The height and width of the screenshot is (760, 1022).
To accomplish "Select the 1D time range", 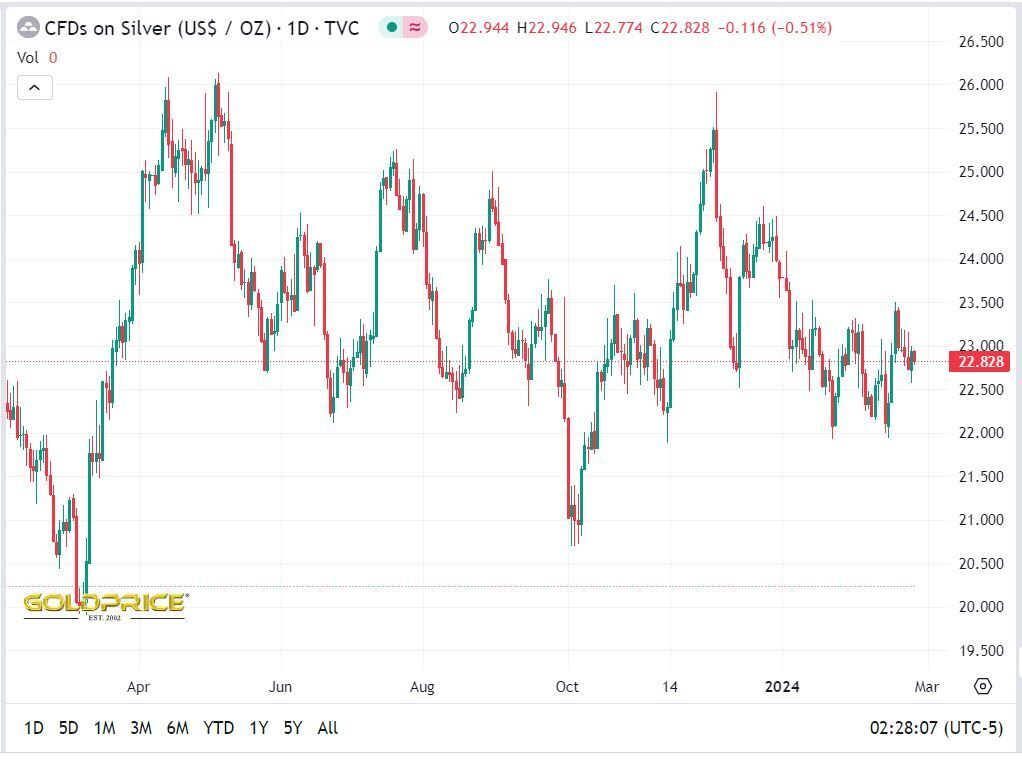I will coord(33,728).
